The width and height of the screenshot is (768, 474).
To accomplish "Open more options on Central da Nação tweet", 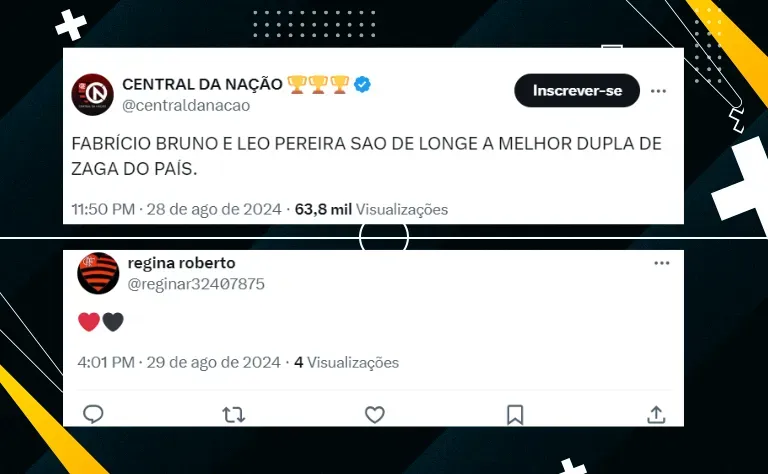I will tap(658, 91).
